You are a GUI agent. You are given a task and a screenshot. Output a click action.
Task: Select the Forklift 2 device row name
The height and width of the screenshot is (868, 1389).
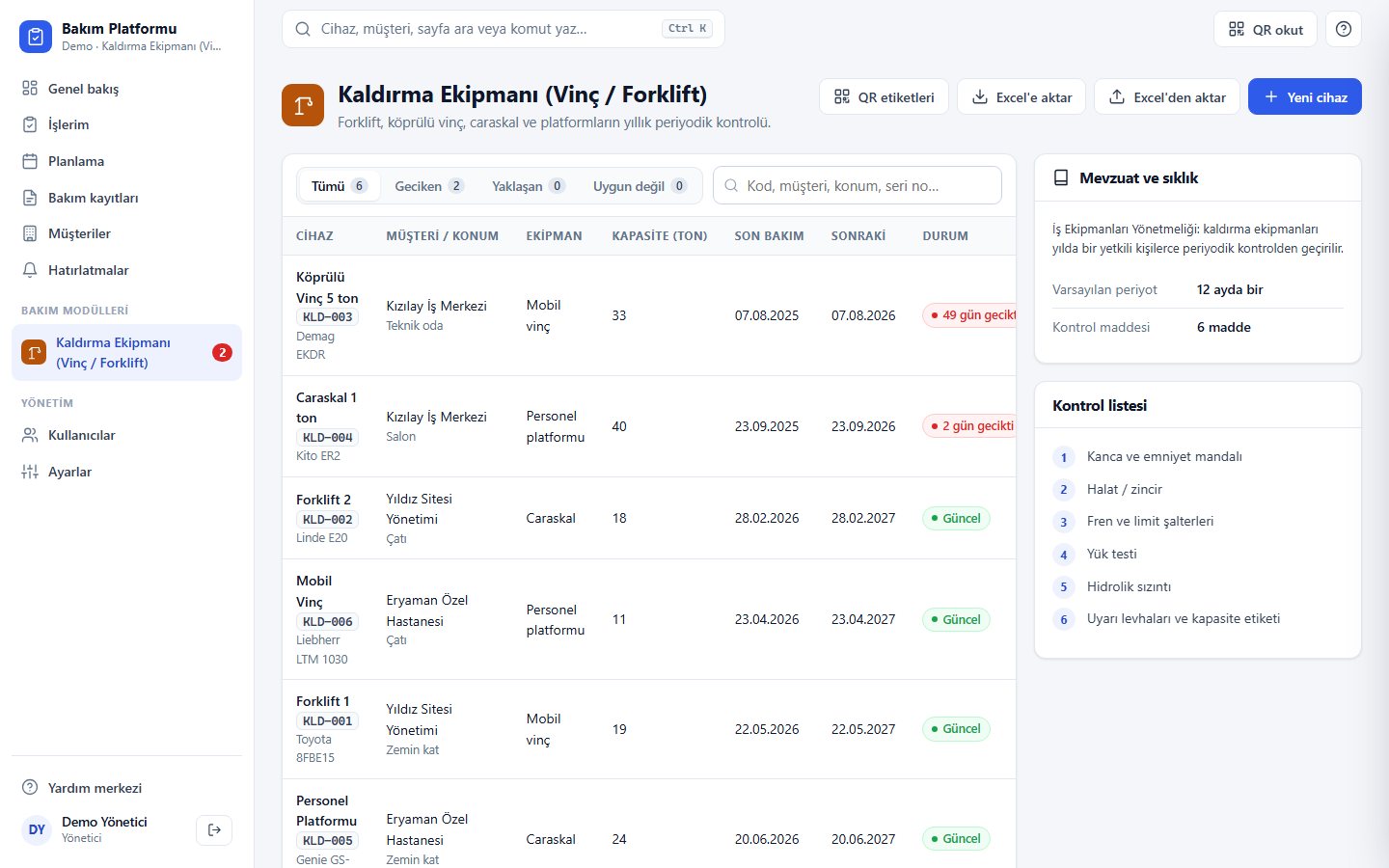(x=323, y=500)
